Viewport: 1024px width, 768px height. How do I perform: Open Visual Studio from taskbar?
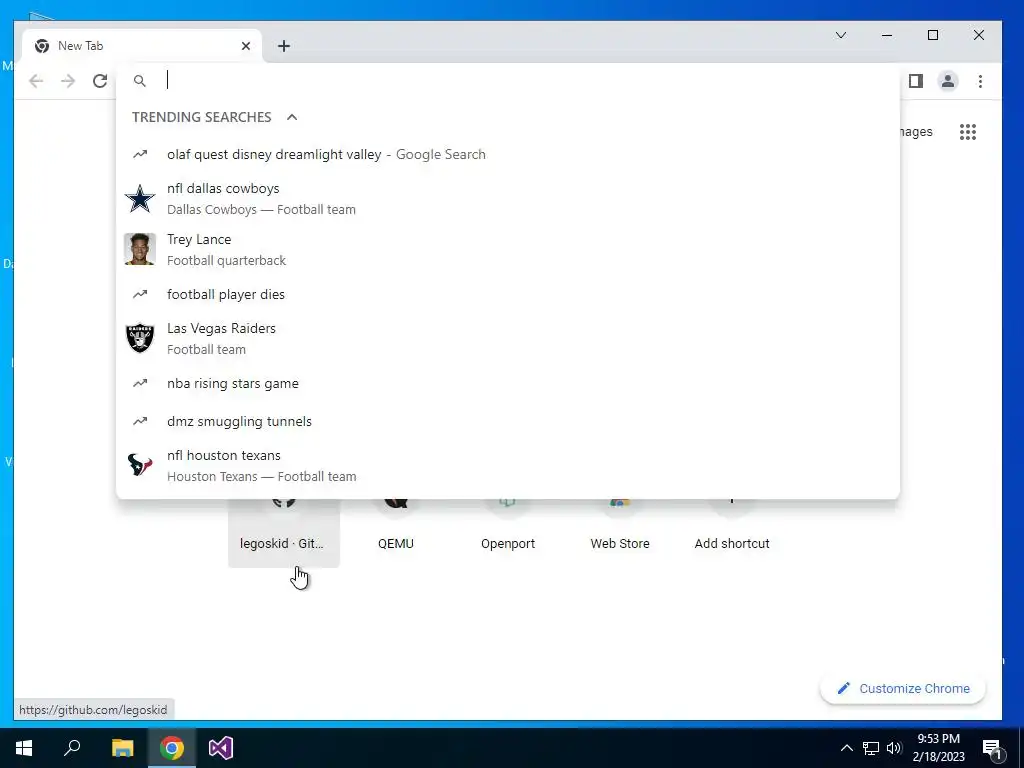(221, 748)
